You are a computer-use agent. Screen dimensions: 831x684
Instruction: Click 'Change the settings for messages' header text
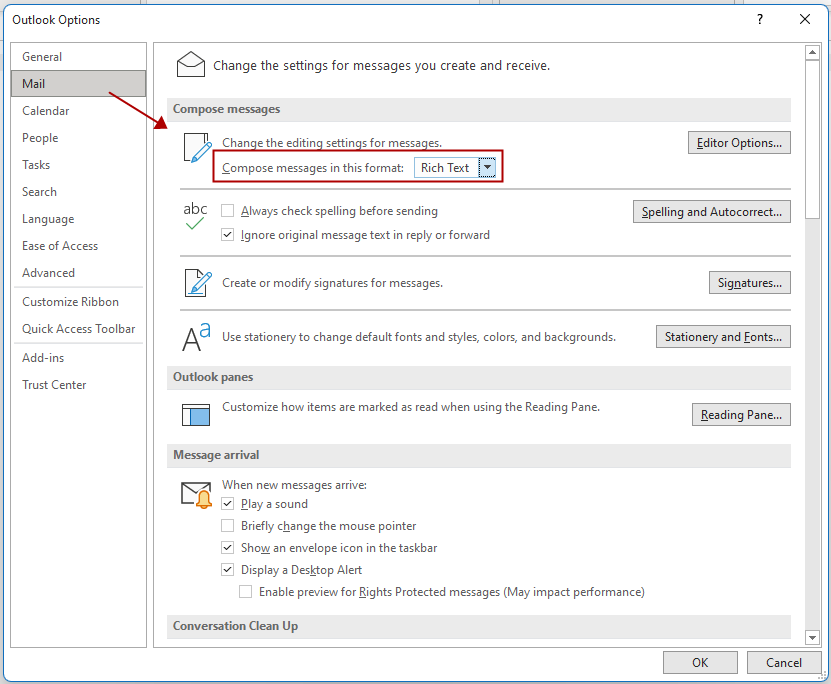click(x=382, y=66)
